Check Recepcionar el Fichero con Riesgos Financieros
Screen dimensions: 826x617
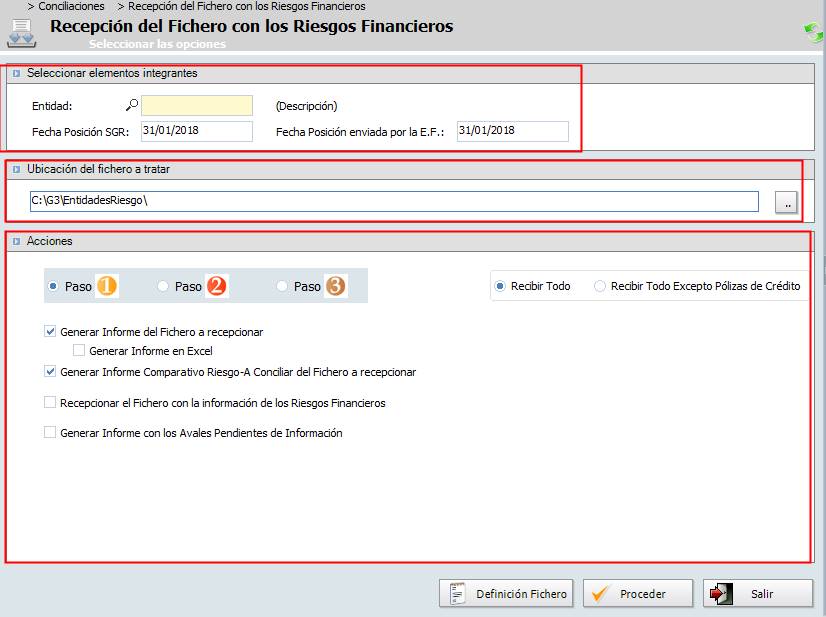tap(50, 403)
